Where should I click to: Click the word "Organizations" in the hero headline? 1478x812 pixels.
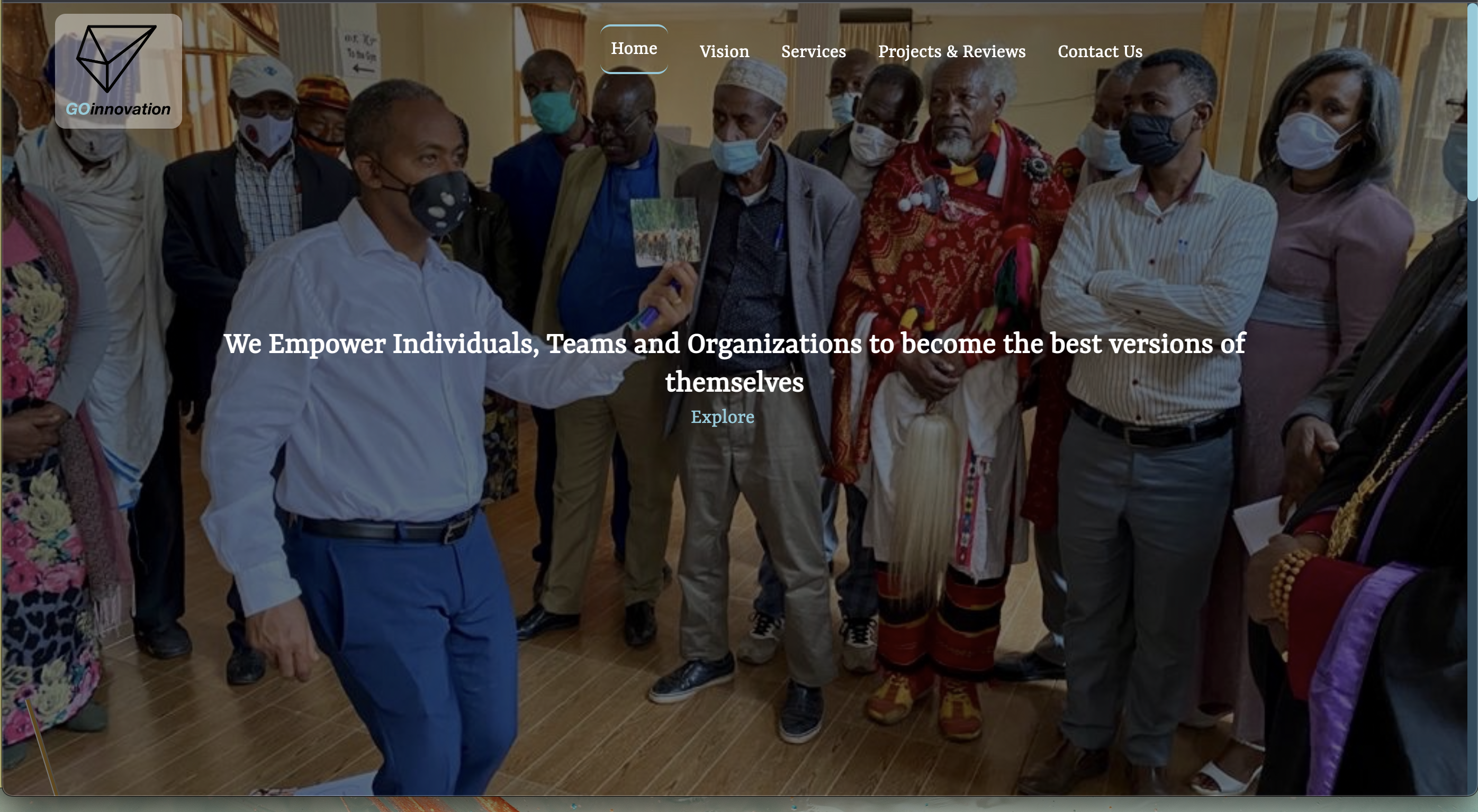click(x=774, y=344)
